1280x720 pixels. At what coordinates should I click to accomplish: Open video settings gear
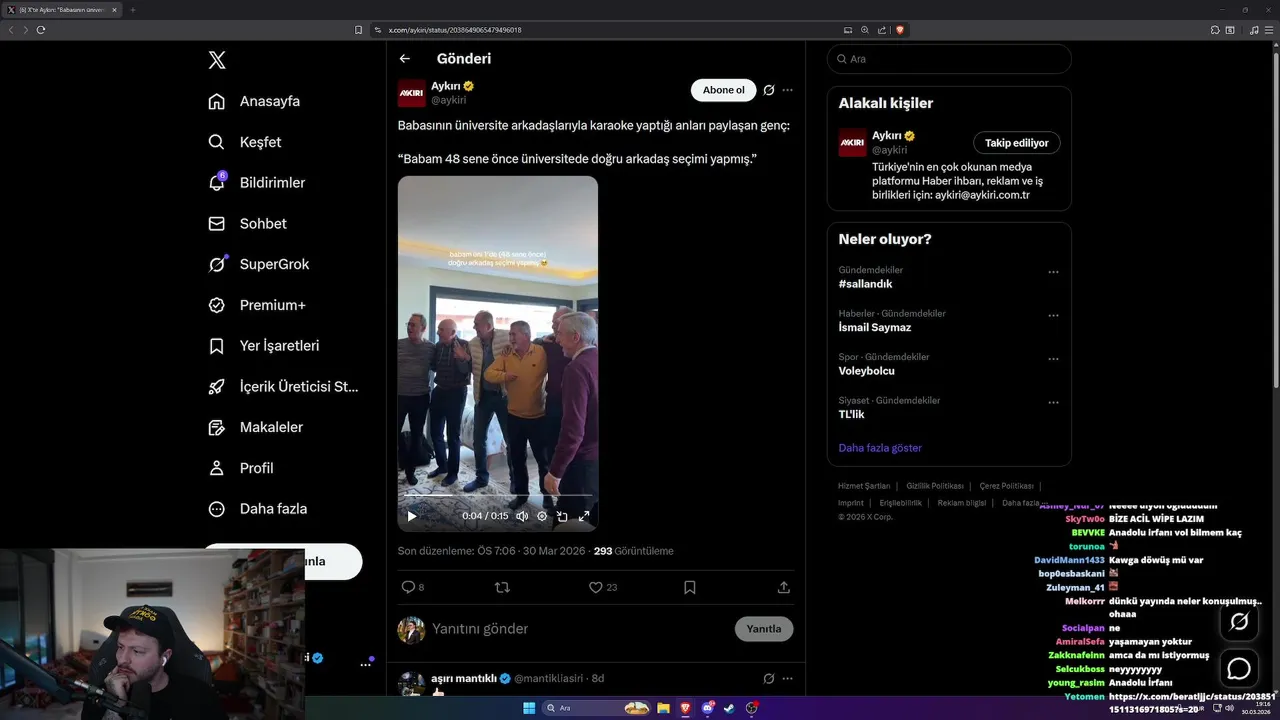[x=542, y=516]
